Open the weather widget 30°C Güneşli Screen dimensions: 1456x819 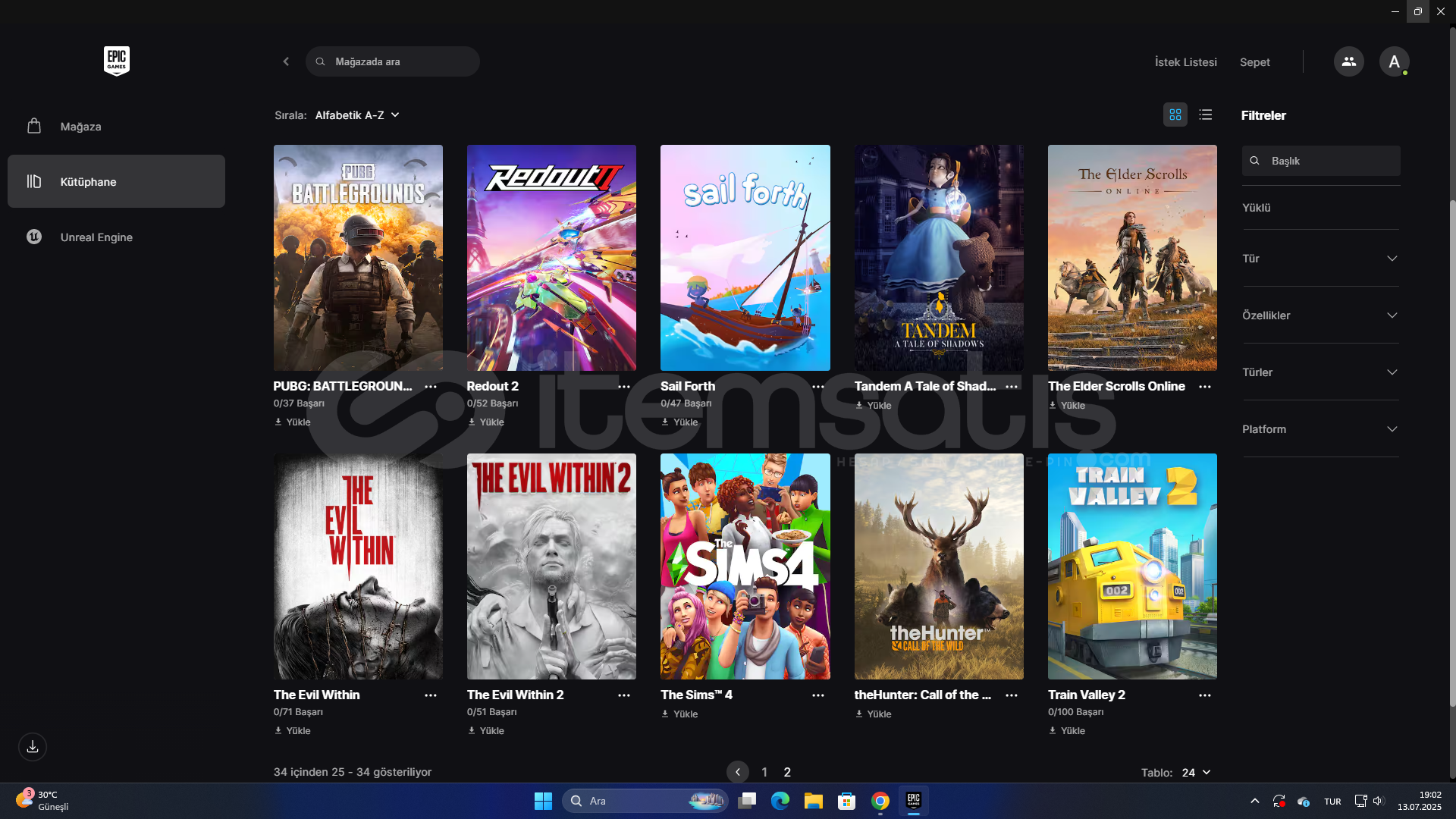pos(42,801)
